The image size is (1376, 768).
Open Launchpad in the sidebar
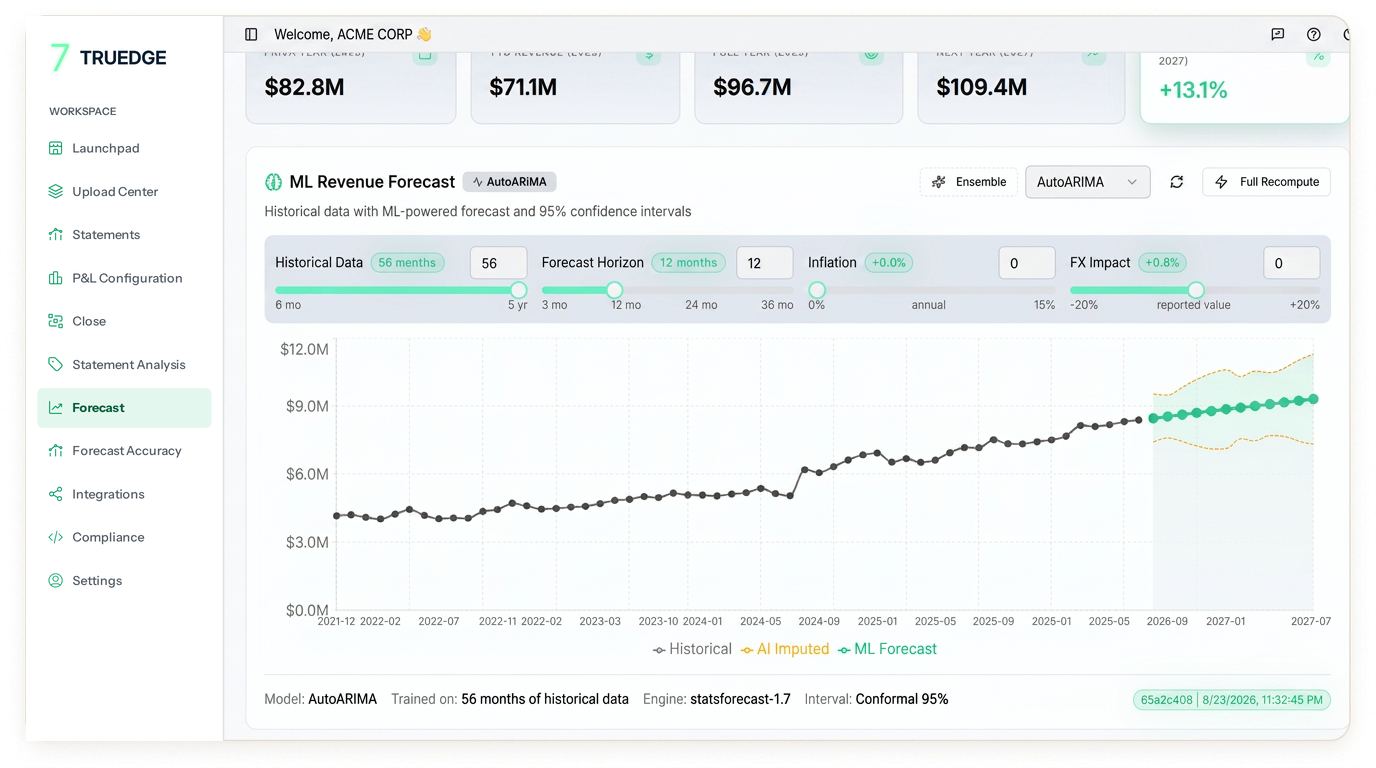click(x=124, y=148)
